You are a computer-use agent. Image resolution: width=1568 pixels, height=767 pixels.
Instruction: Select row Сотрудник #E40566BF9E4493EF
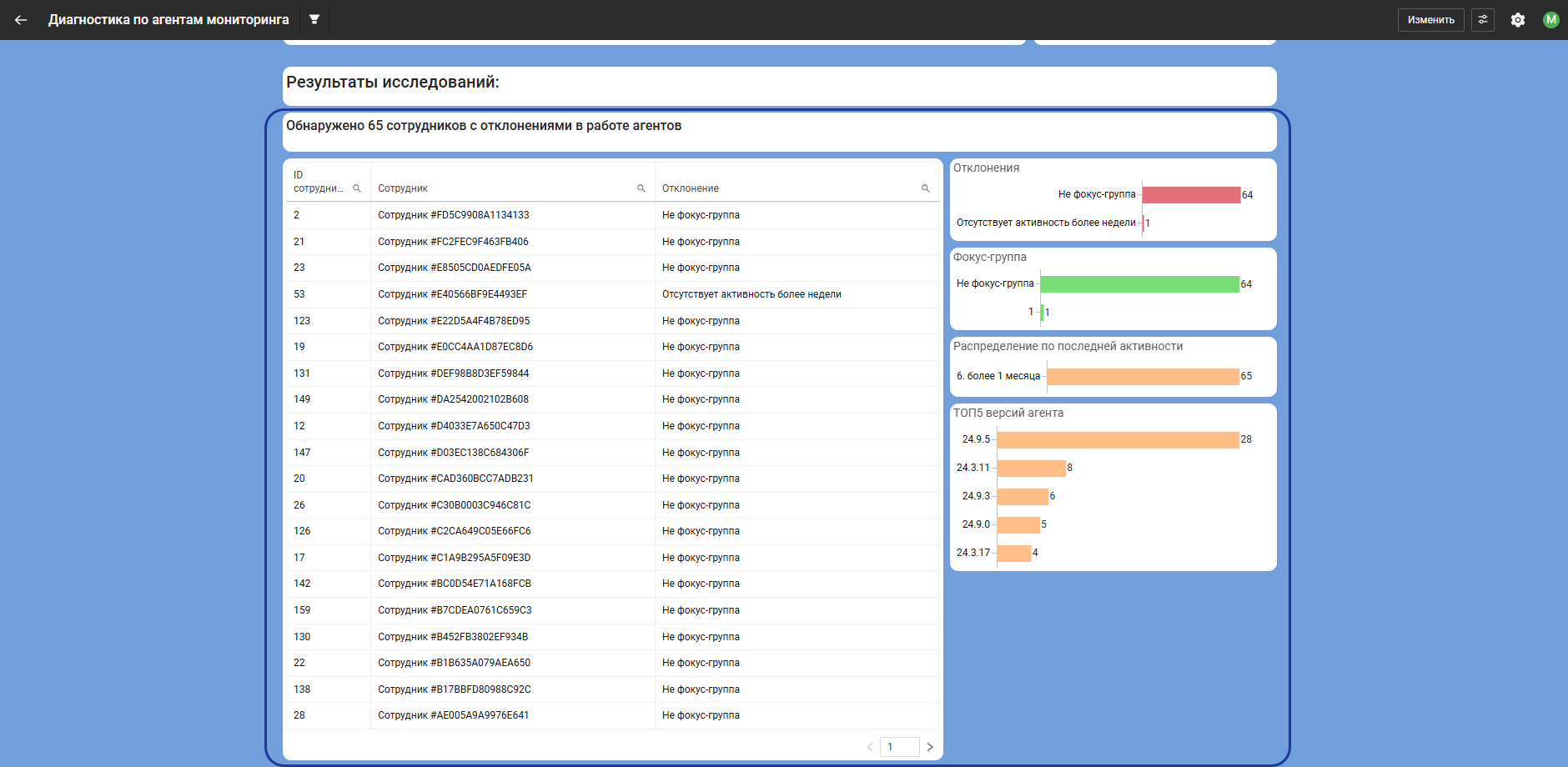click(x=613, y=294)
